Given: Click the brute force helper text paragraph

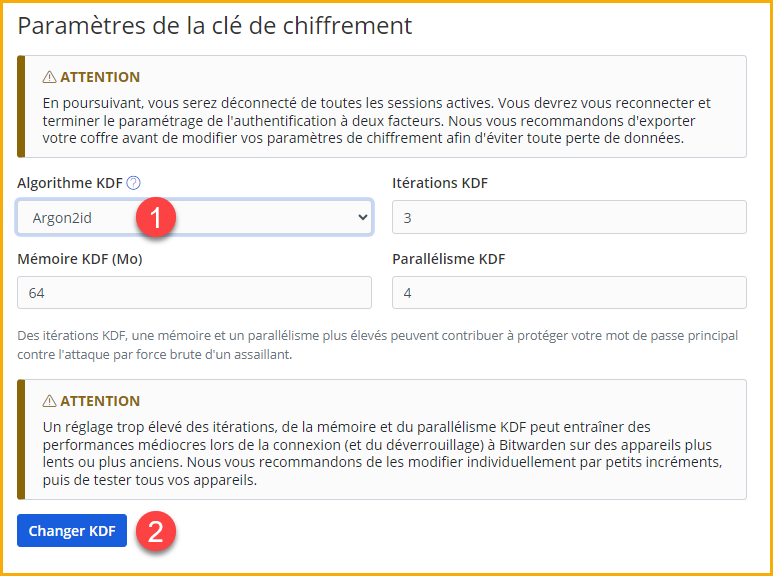Looking at the screenshot, I should (x=378, y=345).
